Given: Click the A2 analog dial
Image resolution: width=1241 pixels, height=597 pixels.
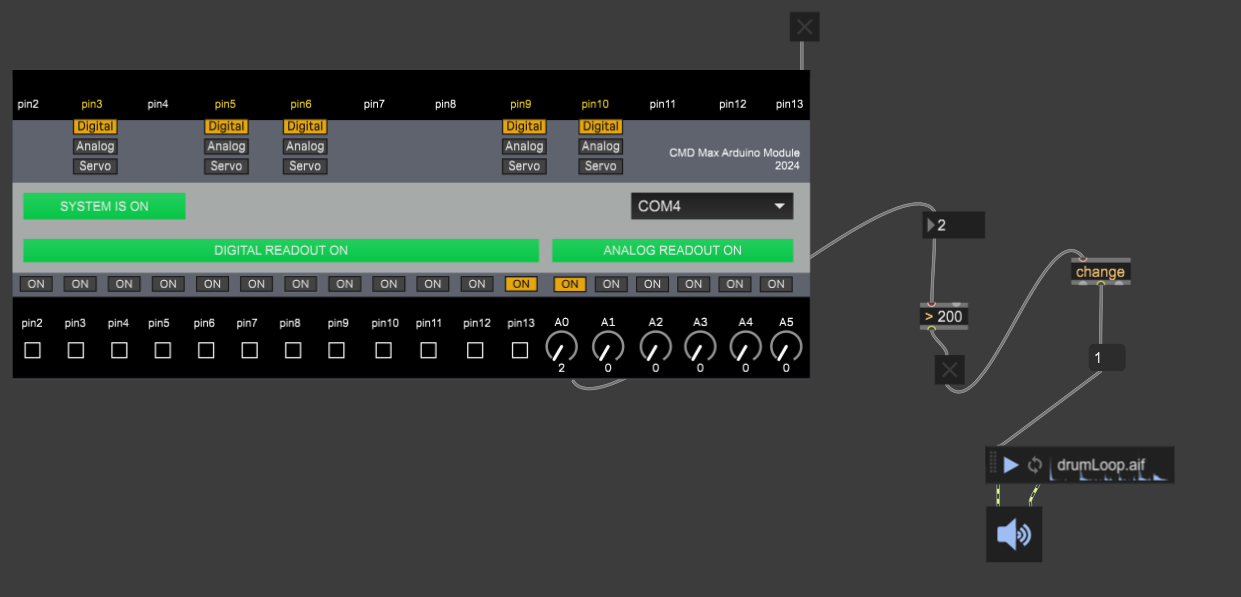Looking at the screenshot, I should [x=655, y=347].
